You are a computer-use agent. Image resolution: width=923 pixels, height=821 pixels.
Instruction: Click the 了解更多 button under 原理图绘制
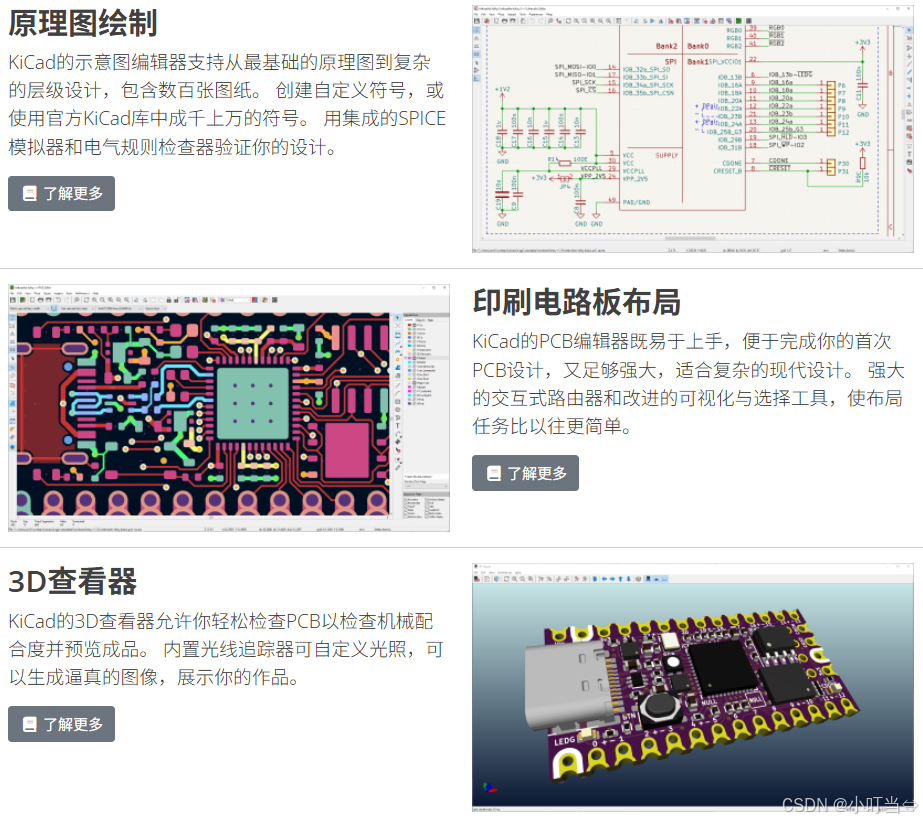(x=61, y=193)
